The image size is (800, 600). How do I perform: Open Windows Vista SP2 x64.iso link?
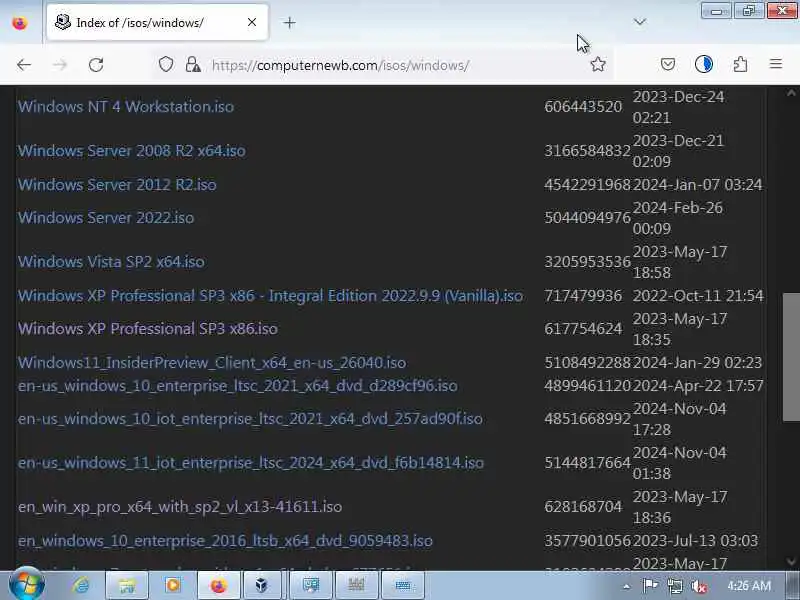pyautogui.click(x=111, y=261)
